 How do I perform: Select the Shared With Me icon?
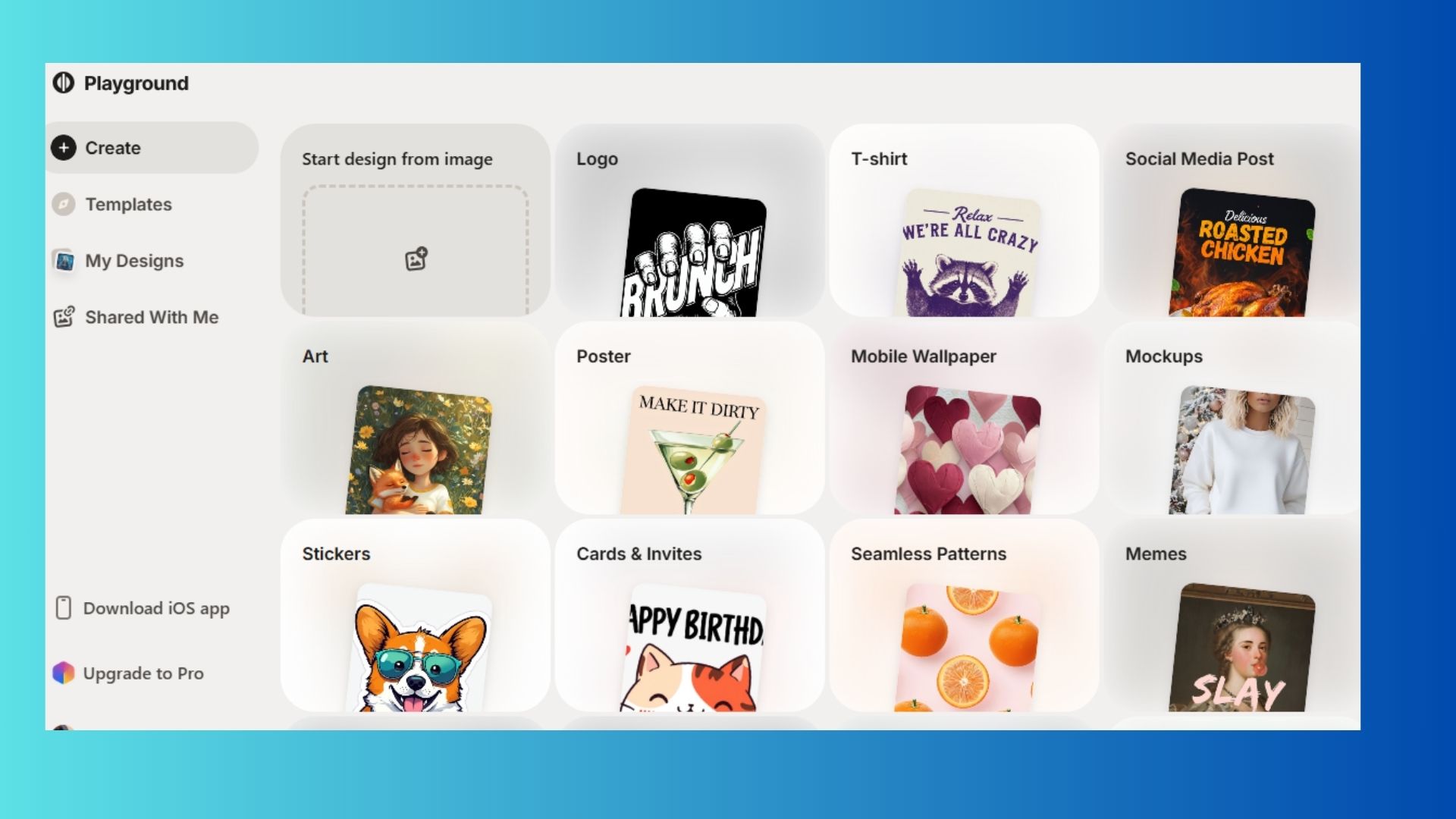tap(62, 317)
